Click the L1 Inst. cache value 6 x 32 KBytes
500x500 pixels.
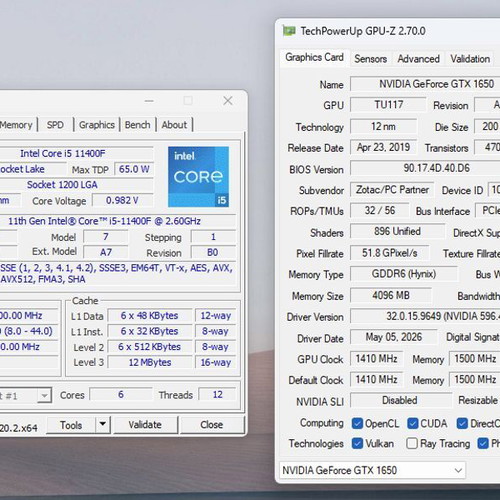150,331
